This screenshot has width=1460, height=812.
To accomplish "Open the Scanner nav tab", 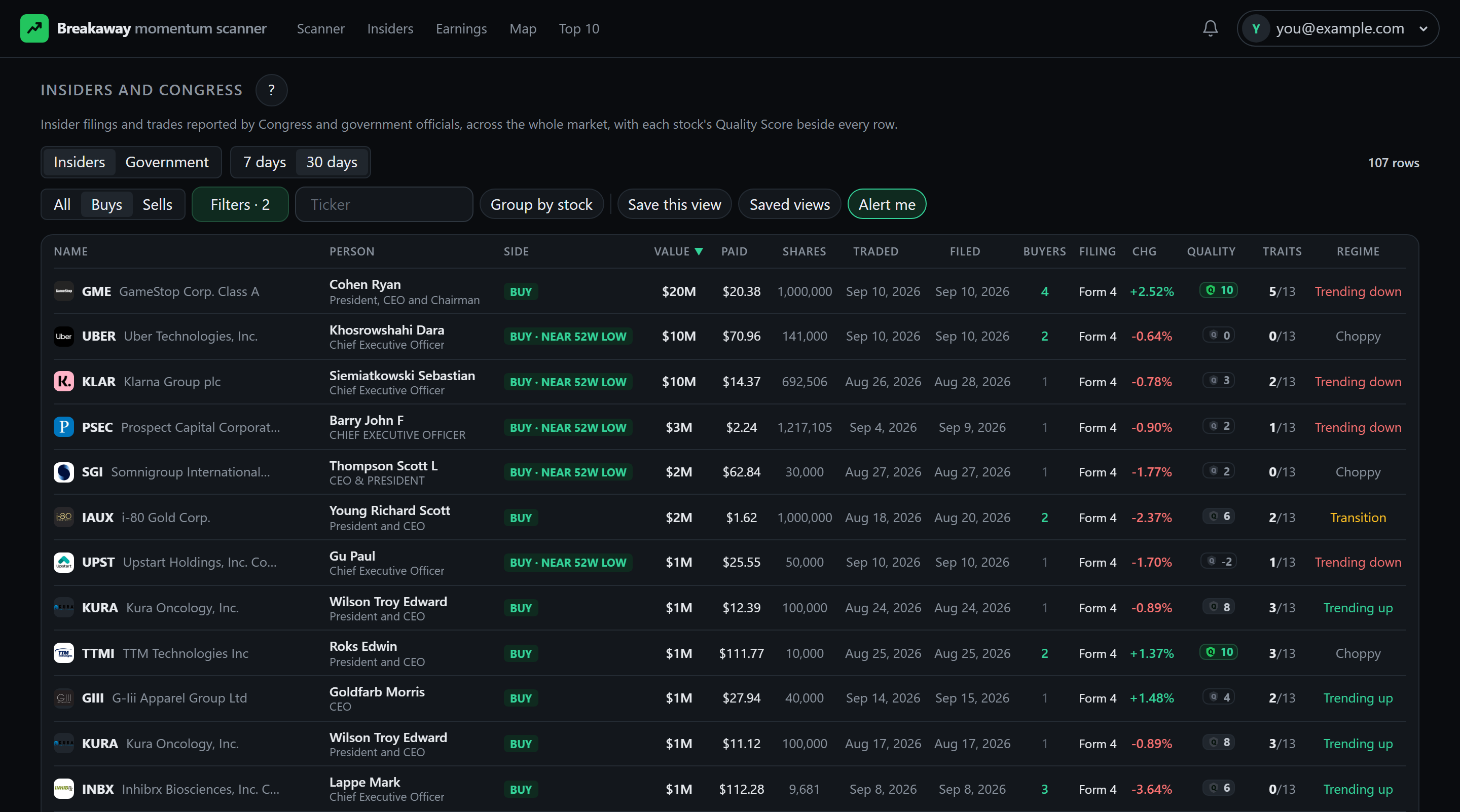I will pyautogui.click(x=321, y=28).
